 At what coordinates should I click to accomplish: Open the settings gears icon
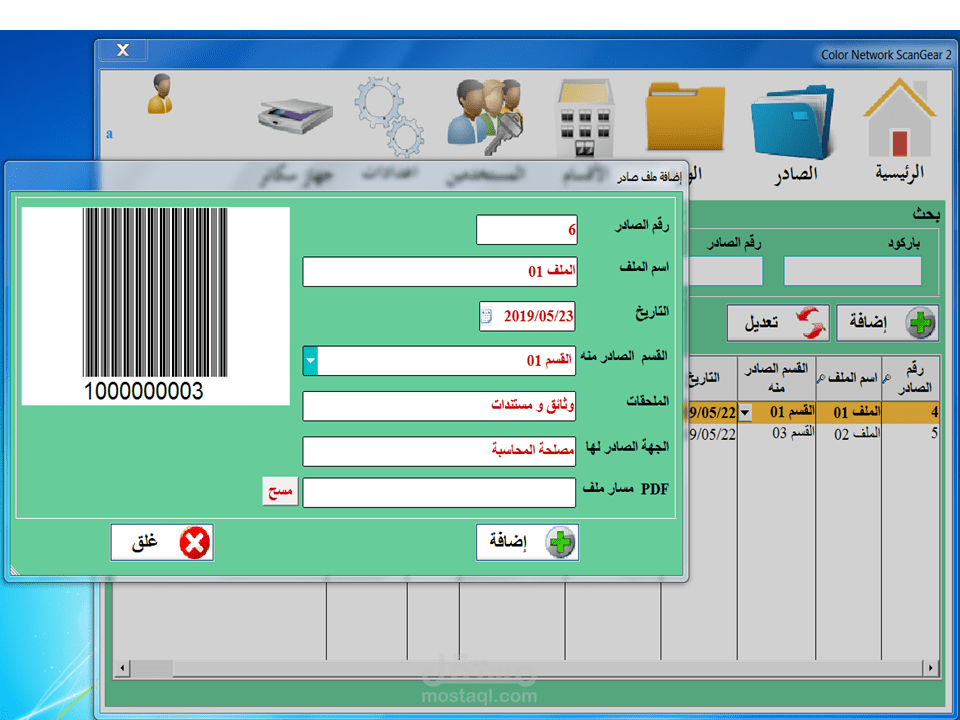click(x=389, y=116)
